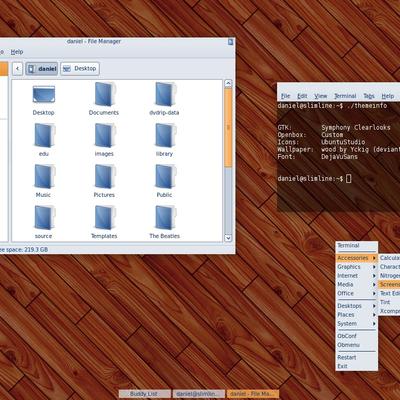
Task: Select the Tint submenu entry
Action: (389, 302)
